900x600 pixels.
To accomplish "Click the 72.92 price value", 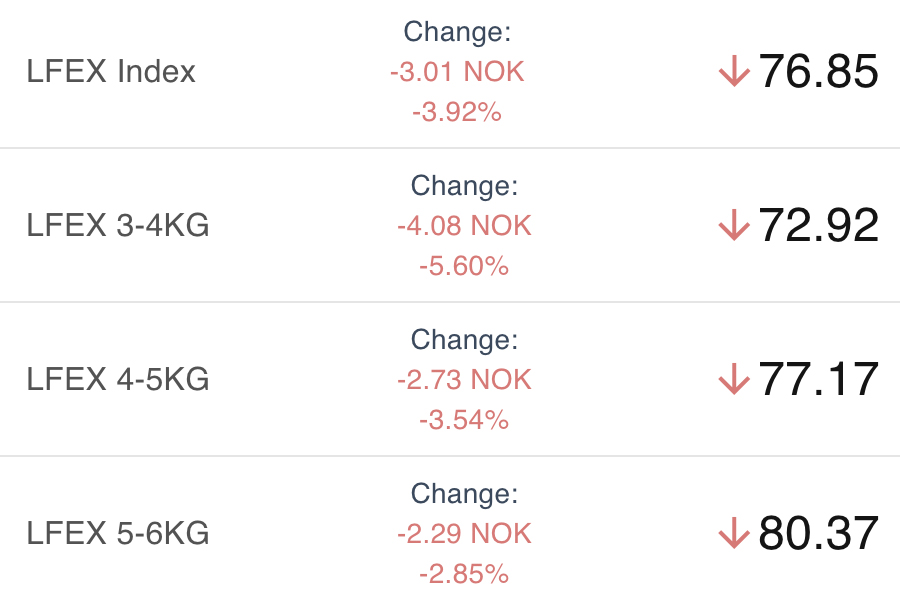I will (818, 226).
